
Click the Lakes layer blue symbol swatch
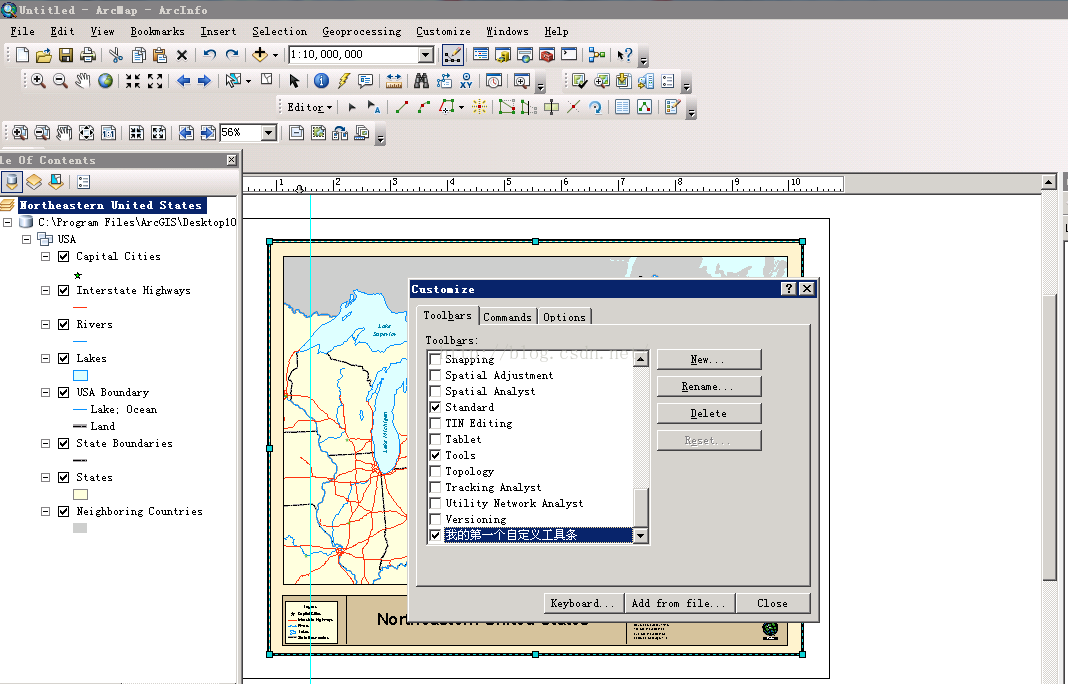[x=81, y=375]
